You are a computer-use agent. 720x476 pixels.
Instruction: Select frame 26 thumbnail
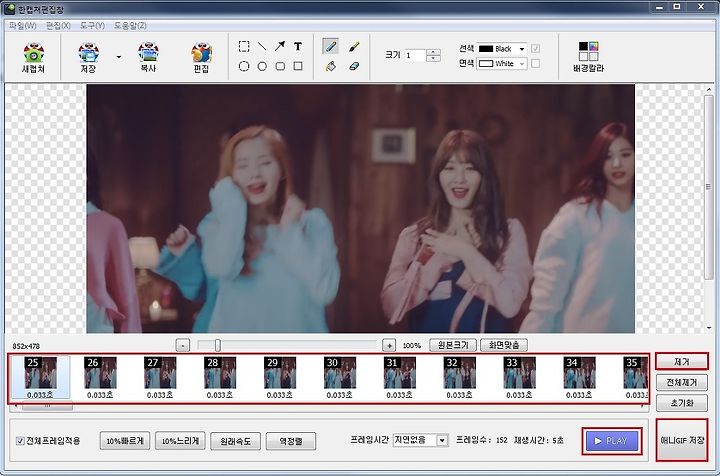pos(100,377)
